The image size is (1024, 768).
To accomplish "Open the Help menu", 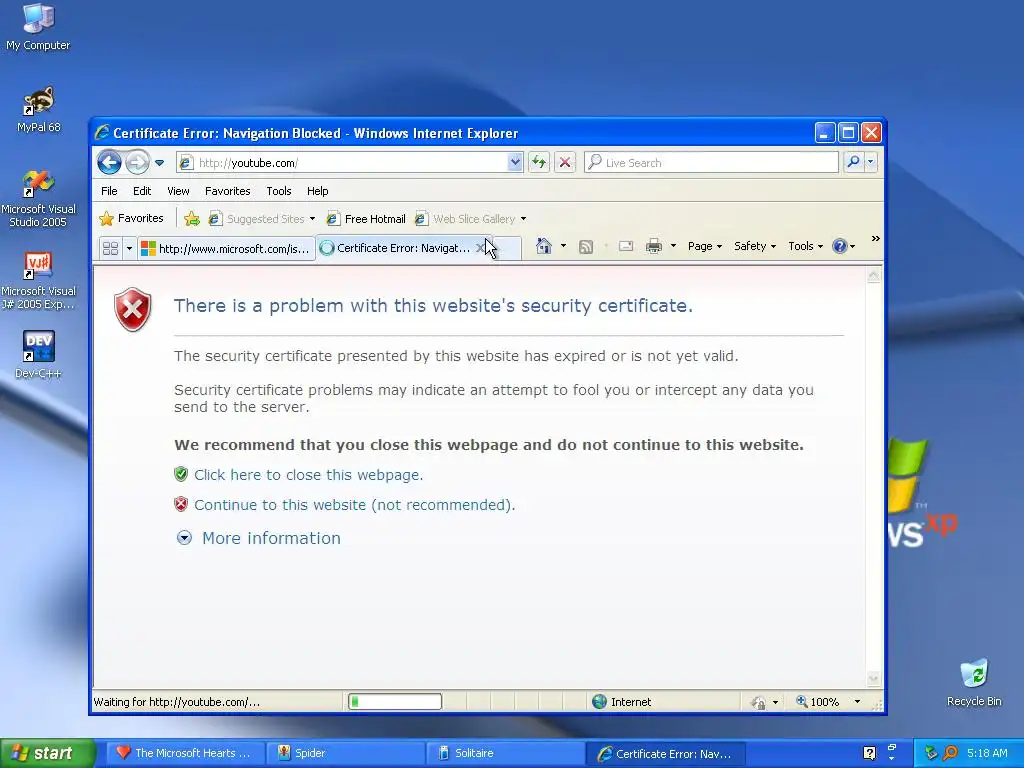I will 317,191.
